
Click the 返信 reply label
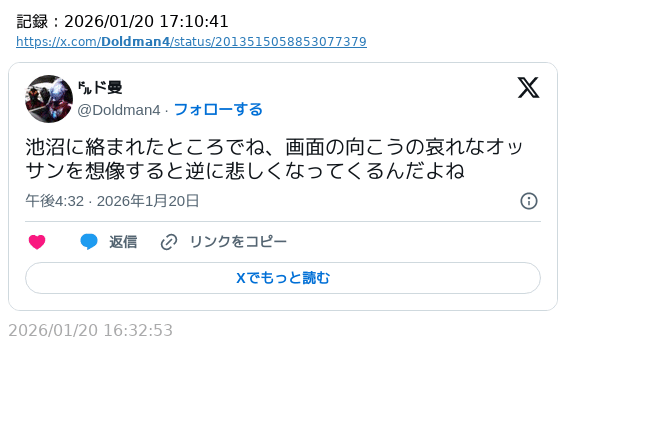[x=123, y=242]
